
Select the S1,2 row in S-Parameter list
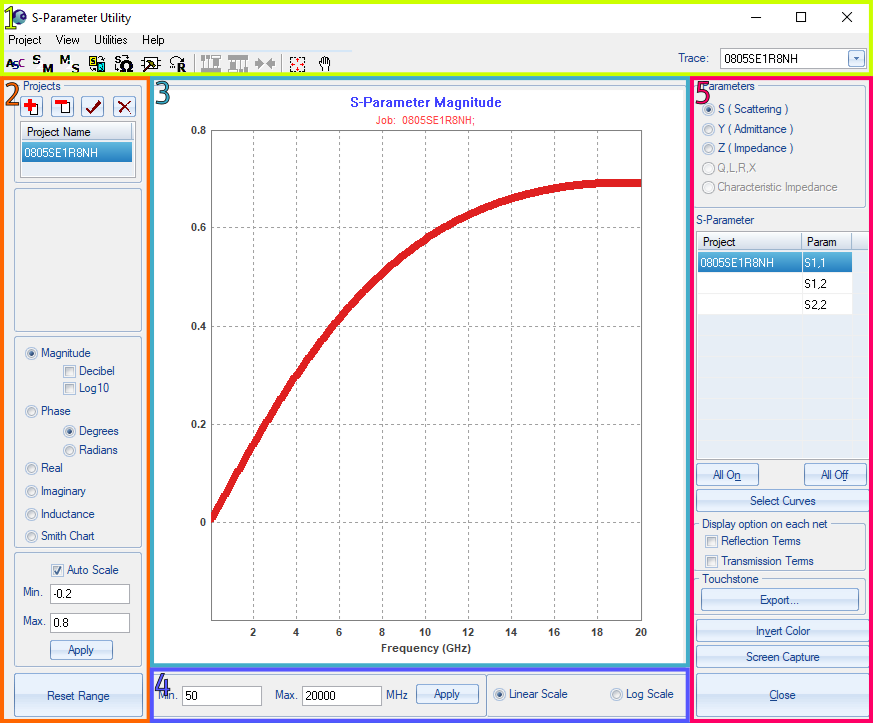815,284
